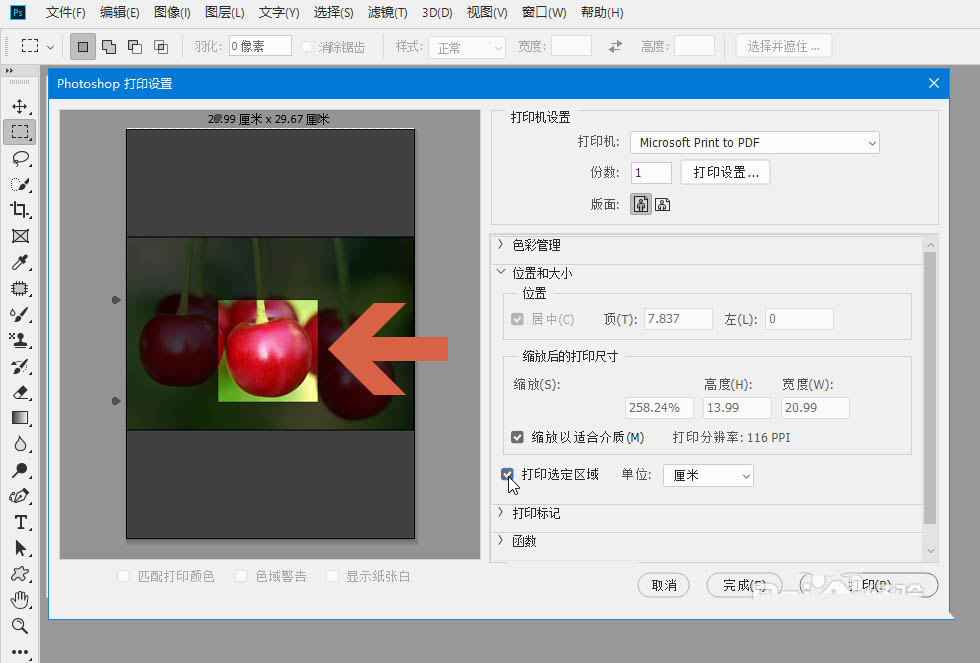Image resolution: width=980 pixels, height=663 pixels.
Task: Choose New Selection mode in options bar
Action: (82, 47)
